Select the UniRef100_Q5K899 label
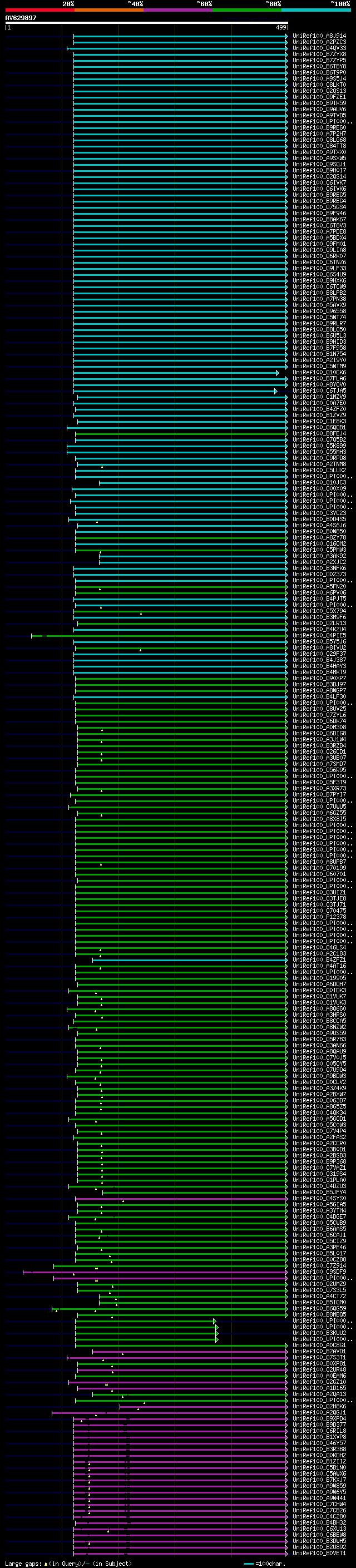 319,446
